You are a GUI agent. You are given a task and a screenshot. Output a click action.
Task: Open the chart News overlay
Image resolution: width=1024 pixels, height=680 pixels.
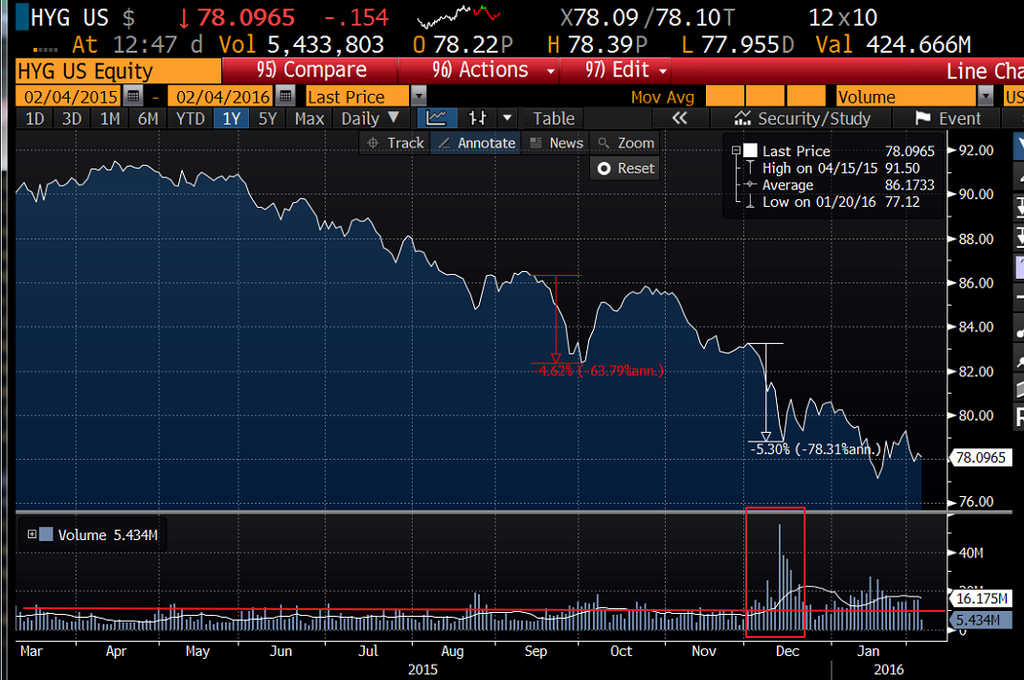[556, 142]
